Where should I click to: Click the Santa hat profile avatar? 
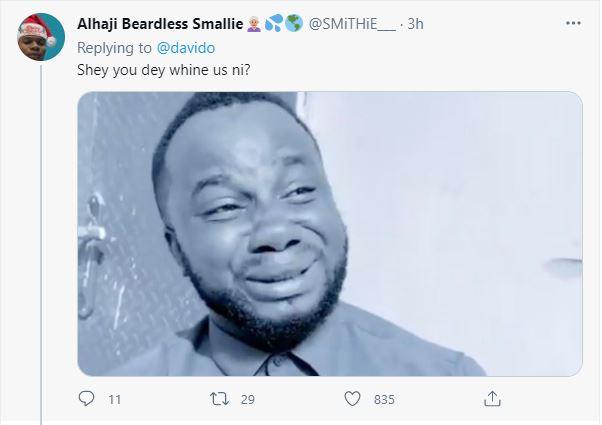(x=40, y=40)
